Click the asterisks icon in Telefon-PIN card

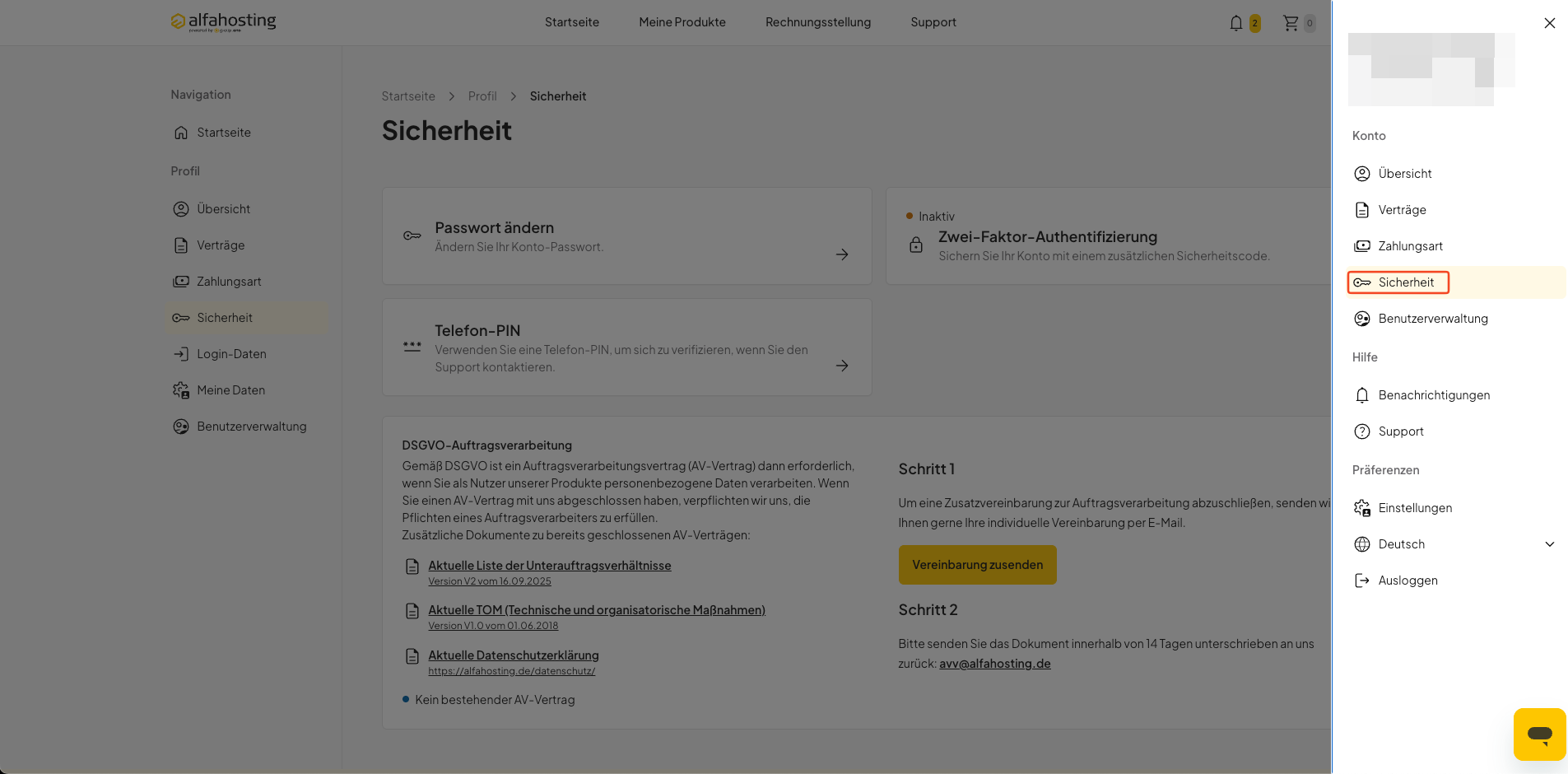[x=412, y=347]
